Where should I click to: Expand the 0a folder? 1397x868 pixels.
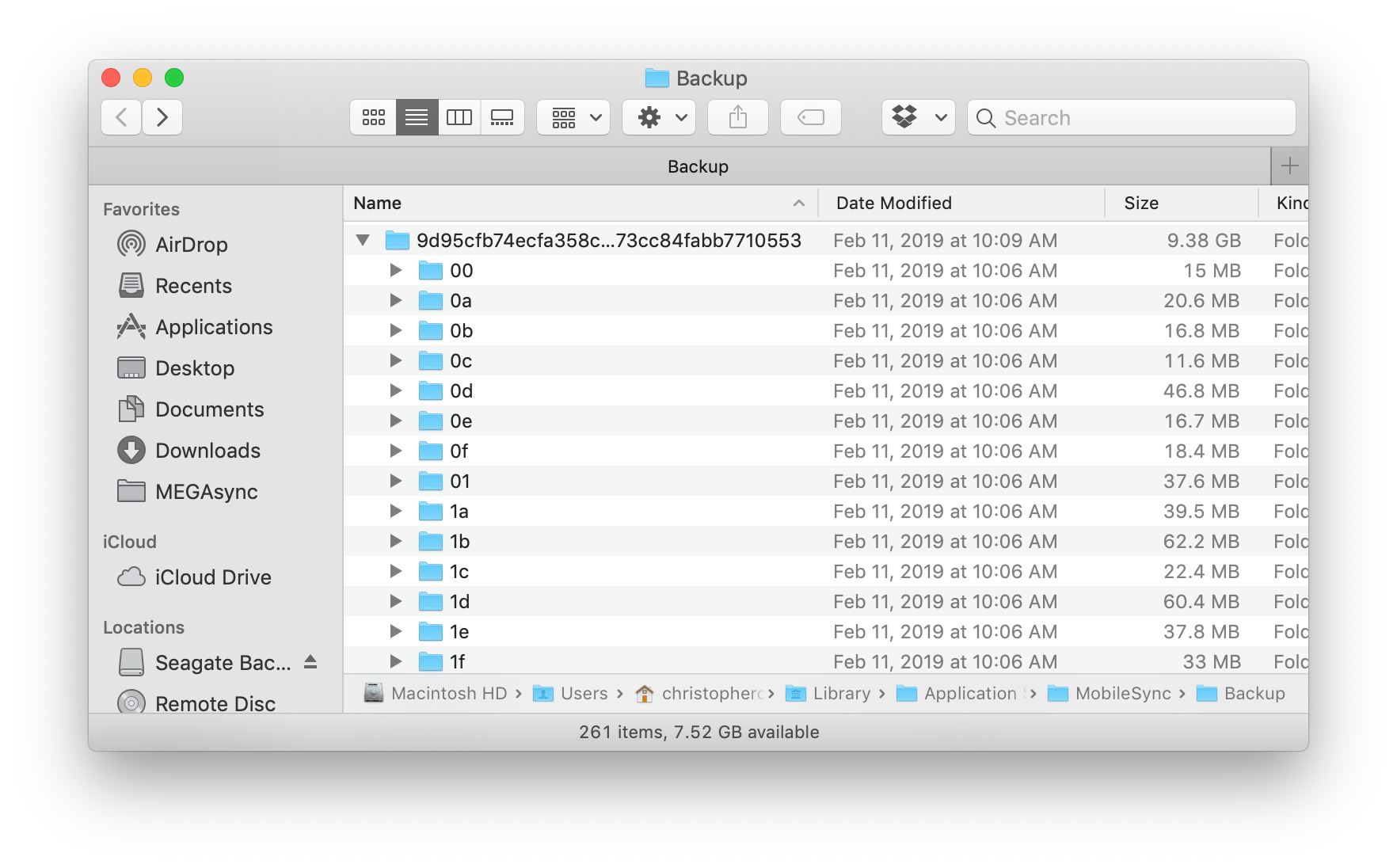click(395, 300)
